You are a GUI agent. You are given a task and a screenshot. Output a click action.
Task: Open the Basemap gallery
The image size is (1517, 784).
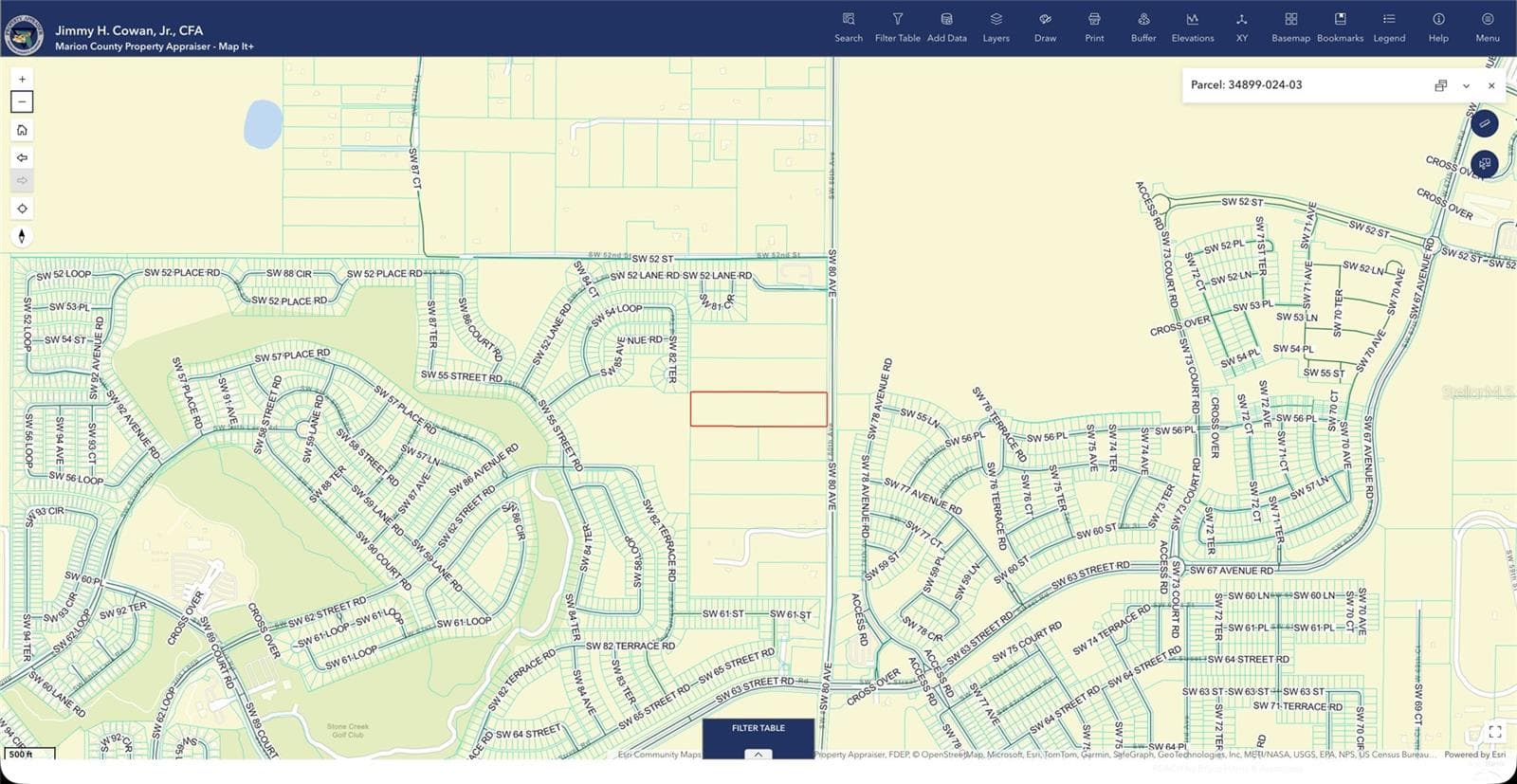point(1290,27)
